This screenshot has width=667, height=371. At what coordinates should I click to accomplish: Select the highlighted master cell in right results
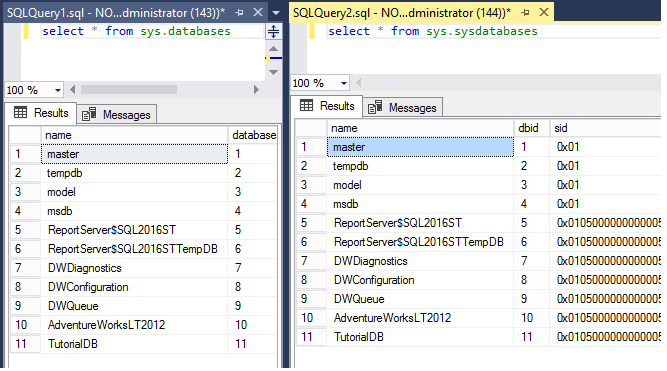420,147
